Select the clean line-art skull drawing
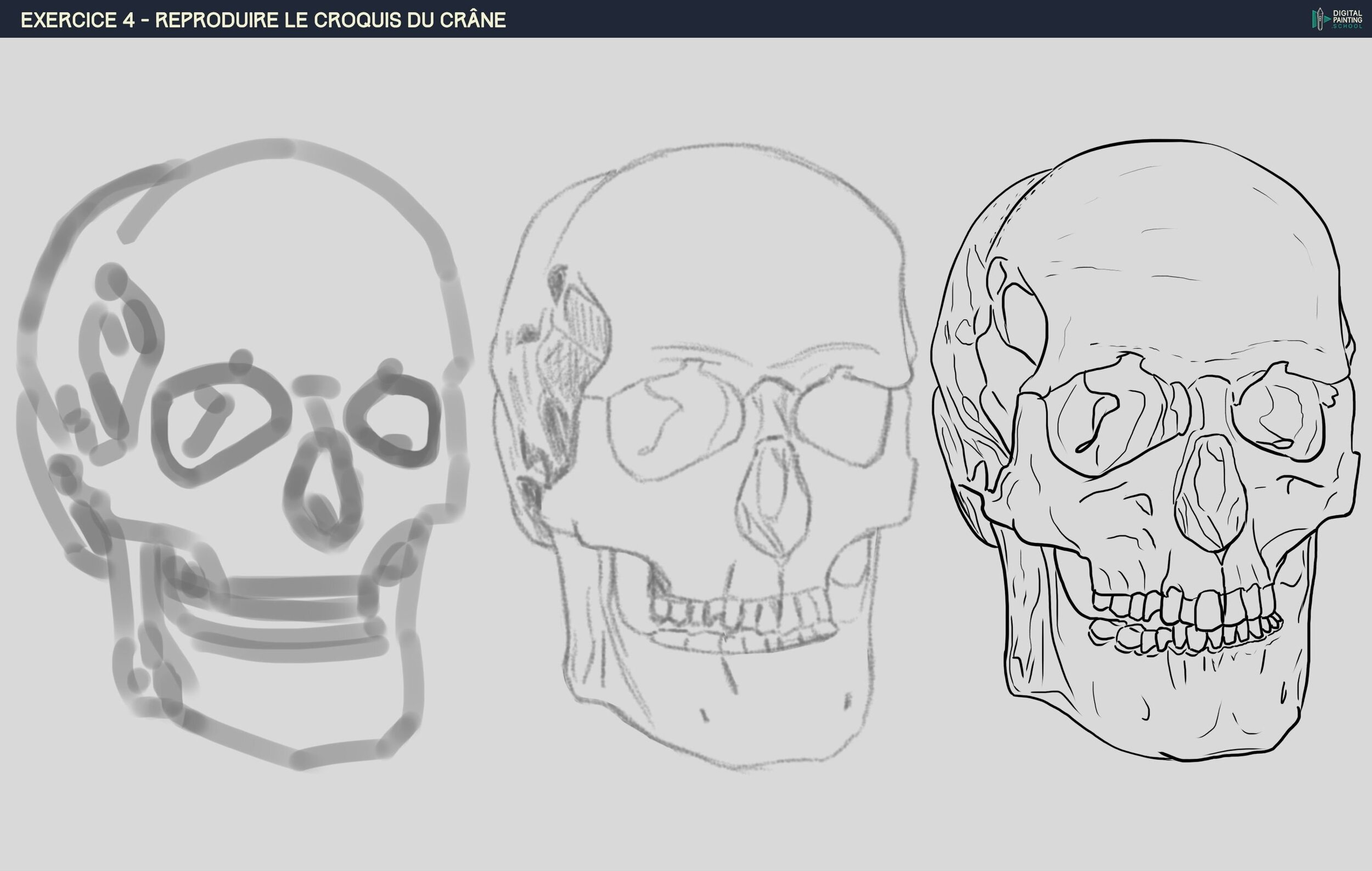1372x871 pixels. point(1145,450)
